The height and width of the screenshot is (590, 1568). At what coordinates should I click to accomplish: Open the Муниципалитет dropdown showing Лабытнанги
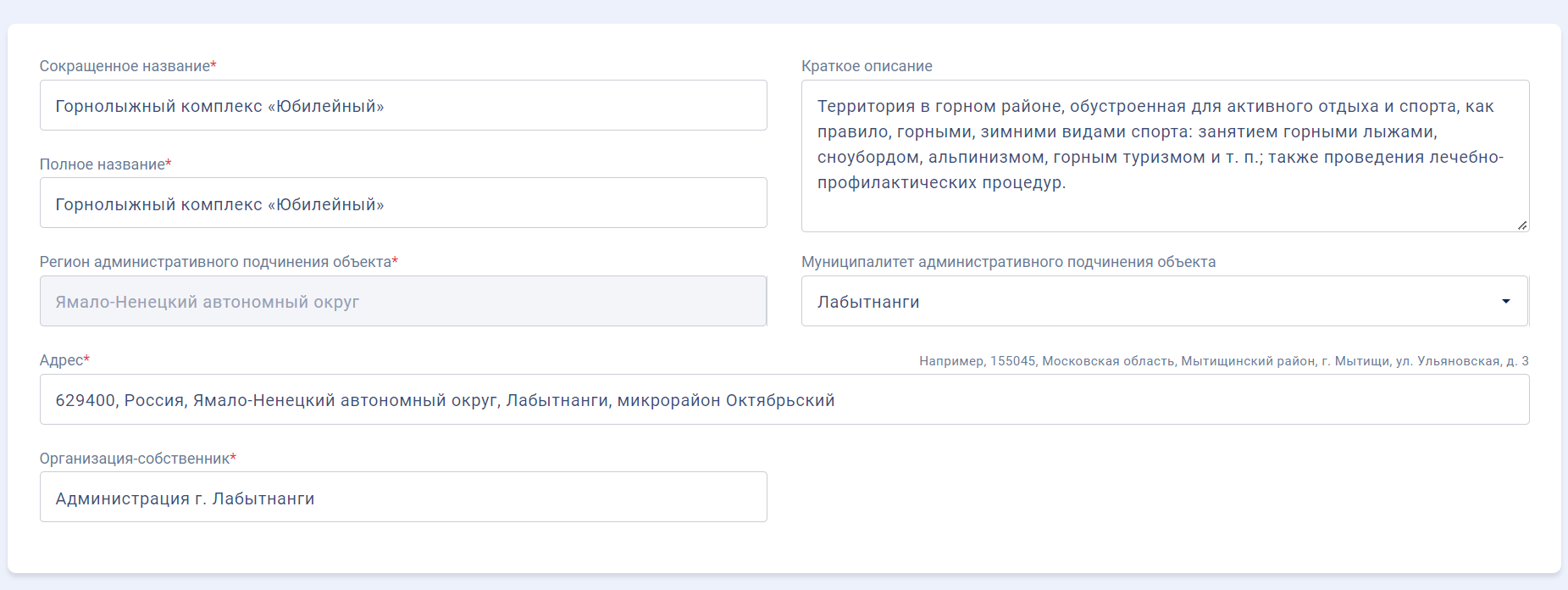point(1165,301)
